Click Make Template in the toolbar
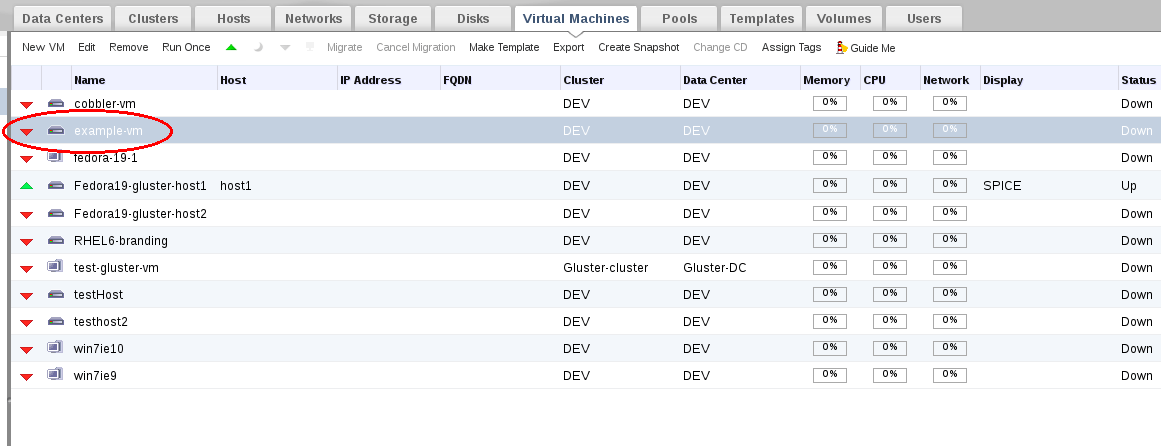 pyautogui.click(x=504, y=47)
